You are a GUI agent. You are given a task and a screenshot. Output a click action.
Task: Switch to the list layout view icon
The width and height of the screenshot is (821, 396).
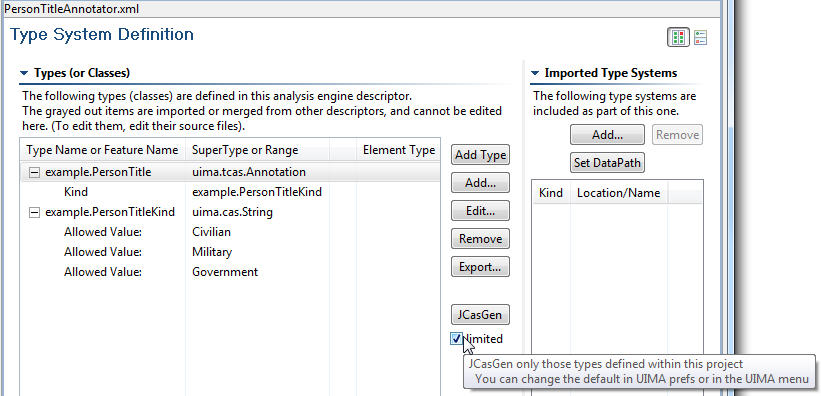700,38
